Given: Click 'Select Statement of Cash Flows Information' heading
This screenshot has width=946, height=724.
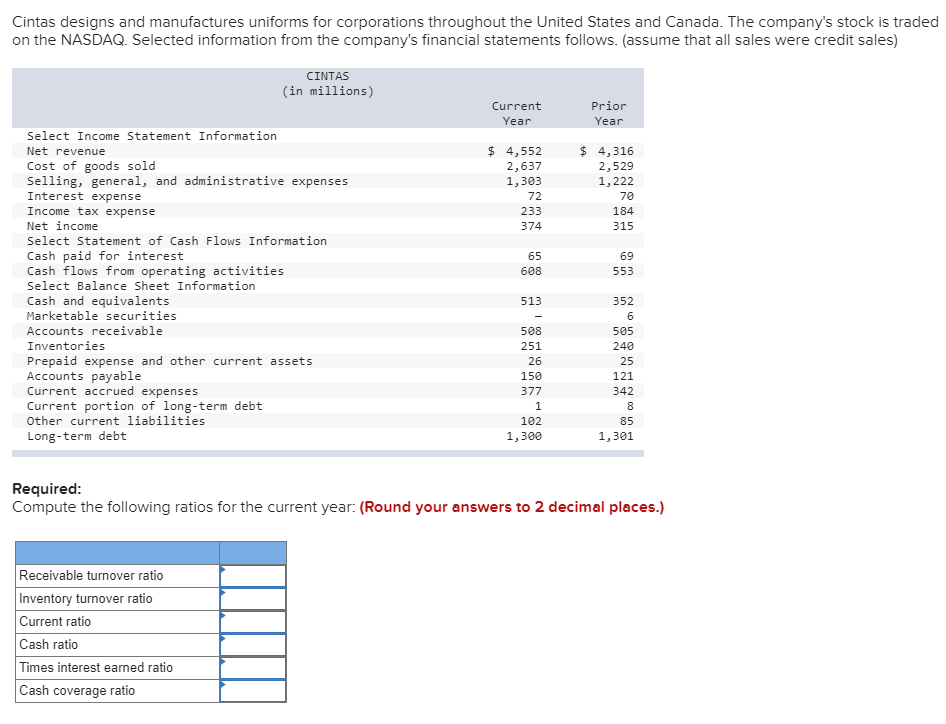Looking at the screenshot, I should pyautogui.click(x=177, y=241).
